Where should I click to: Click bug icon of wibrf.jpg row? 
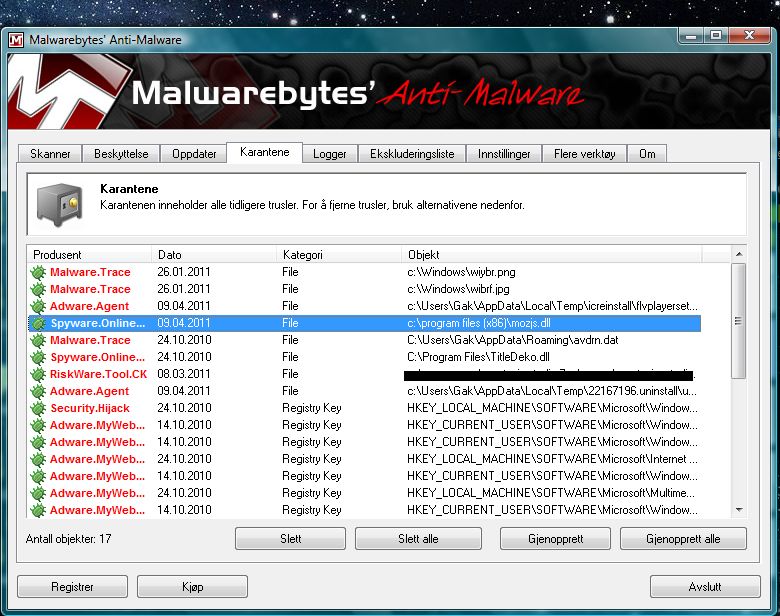(x=38, y=289)
